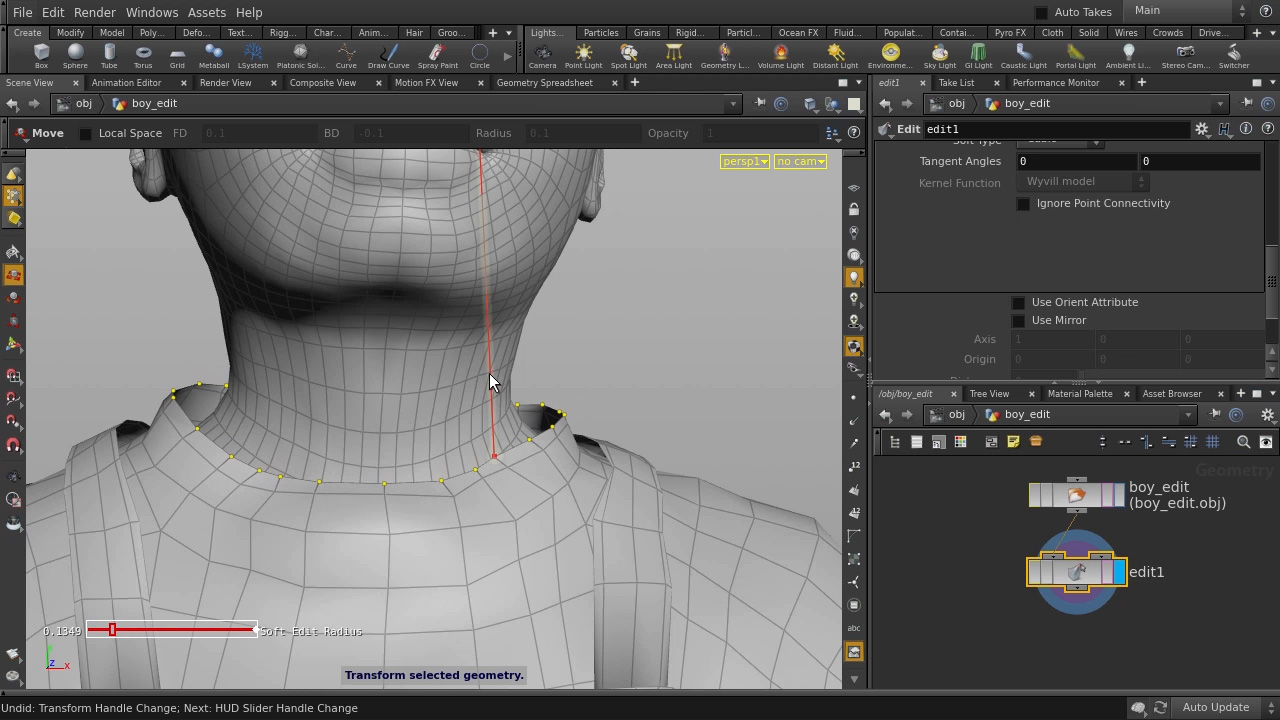Open the persp1 viewport dropdown

point(744,161)
